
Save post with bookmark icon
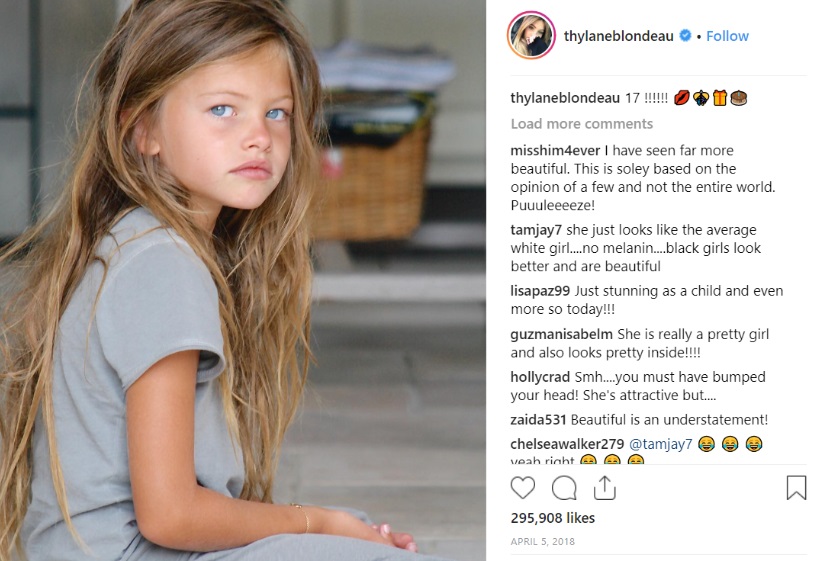pos(796,488)
